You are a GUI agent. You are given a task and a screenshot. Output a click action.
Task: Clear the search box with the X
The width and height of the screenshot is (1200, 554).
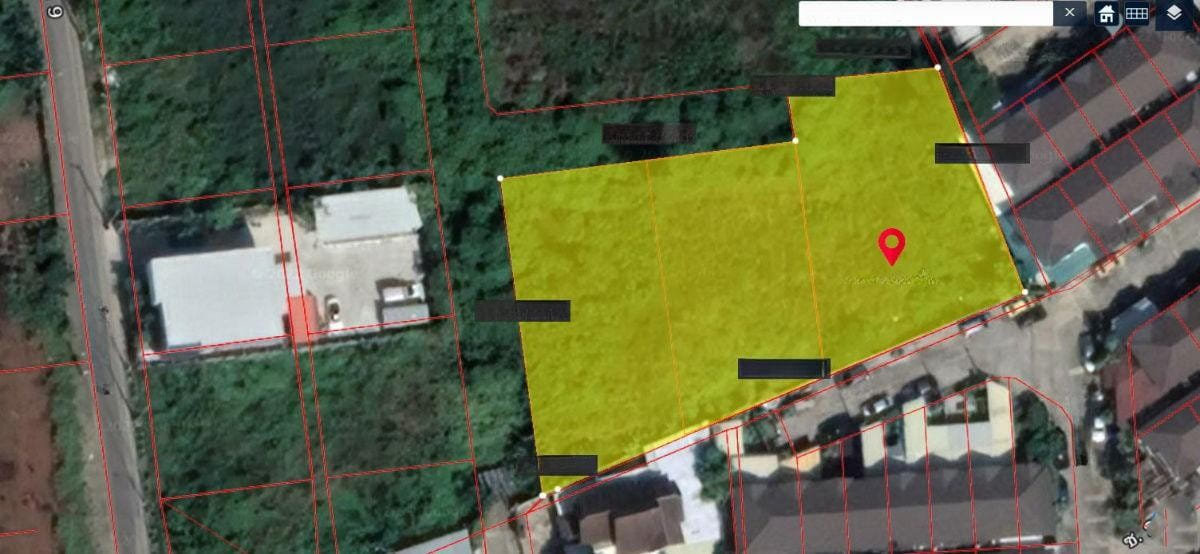1070,13
